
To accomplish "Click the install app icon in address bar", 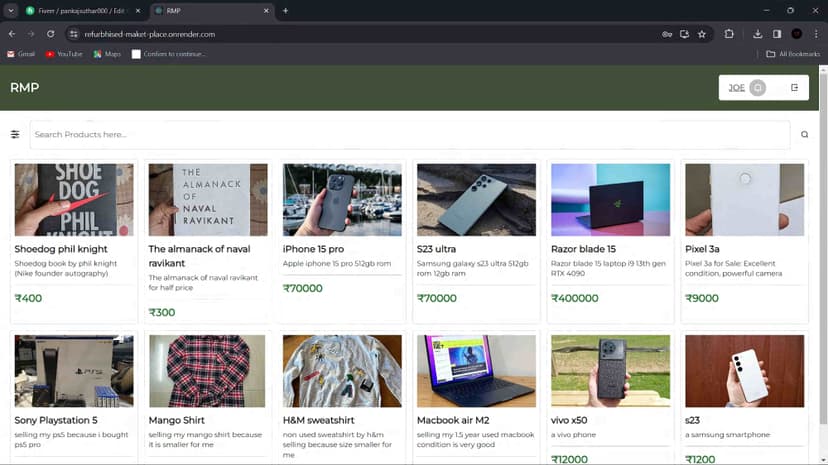I will [x=684, y=34].
